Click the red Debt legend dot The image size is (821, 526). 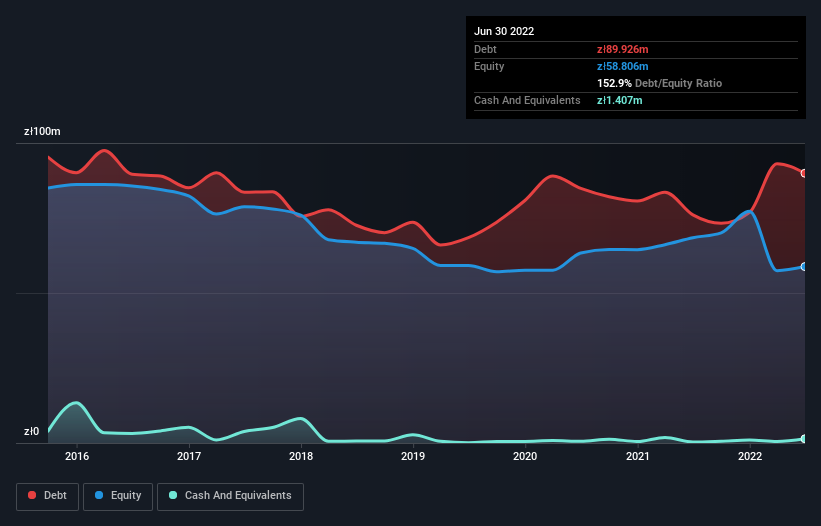coord(32,495)
